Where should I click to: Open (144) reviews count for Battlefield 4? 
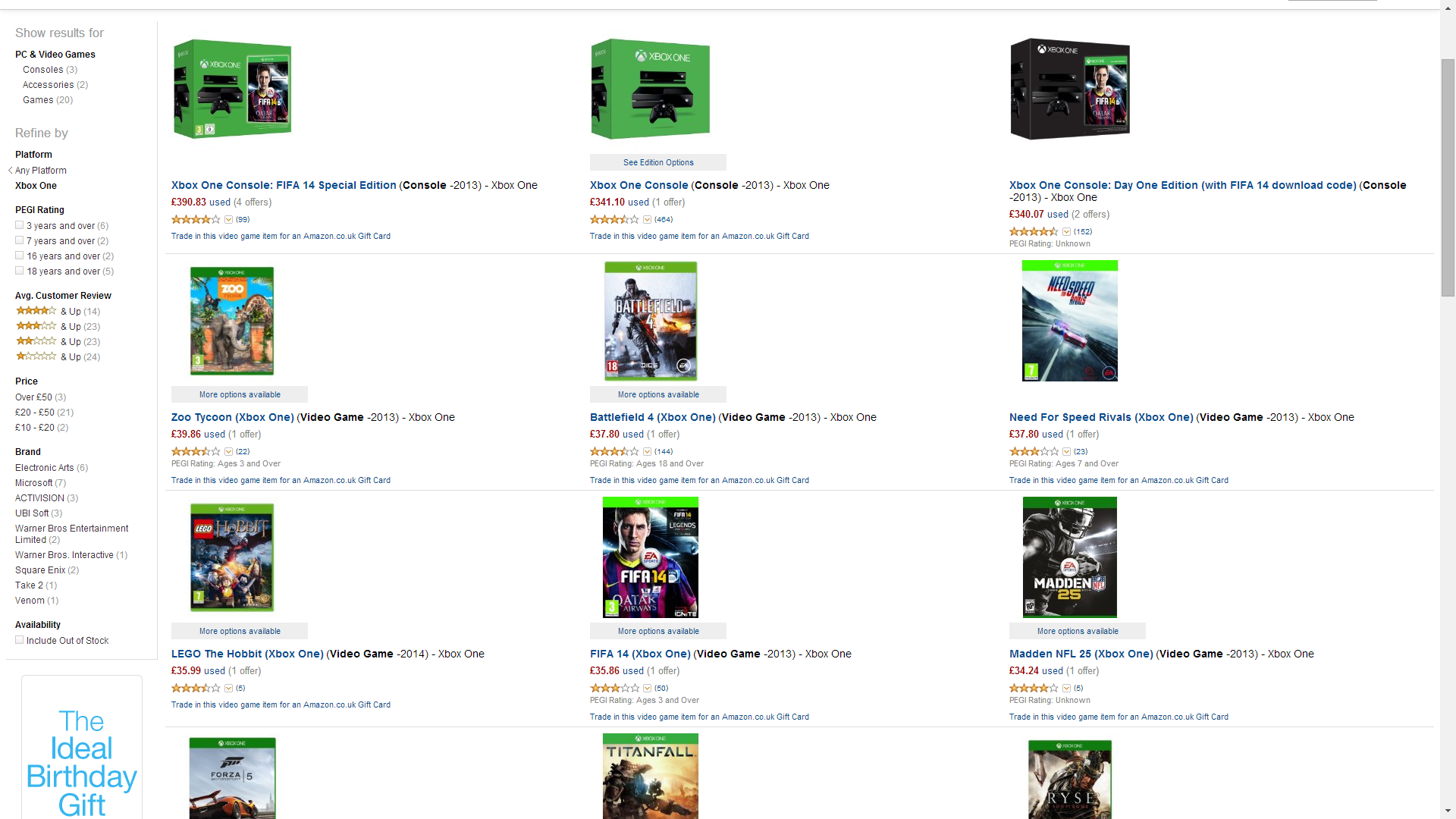coord(664,452)
